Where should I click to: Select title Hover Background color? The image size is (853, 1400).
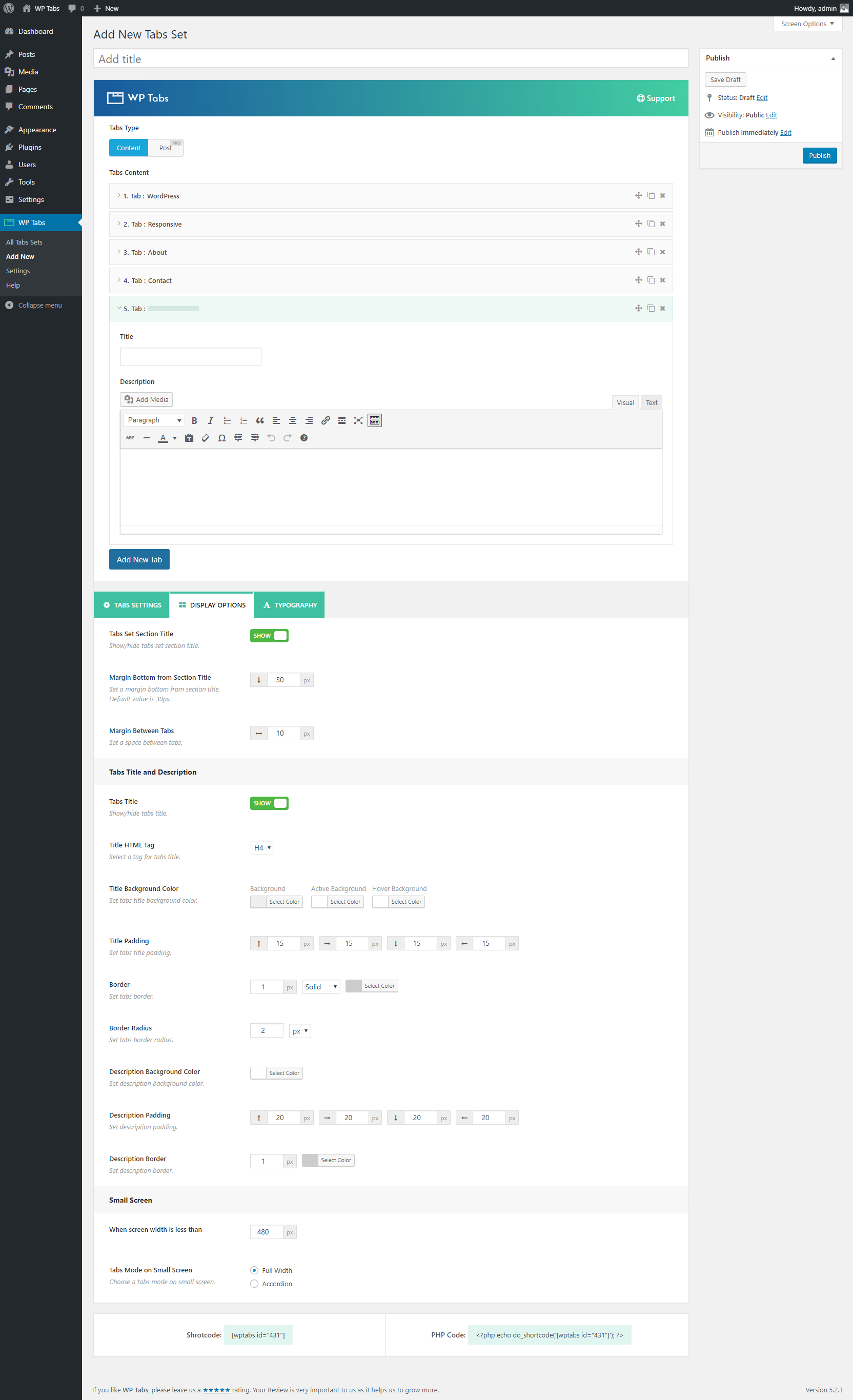pyautogui.click(x=398, y=902)
